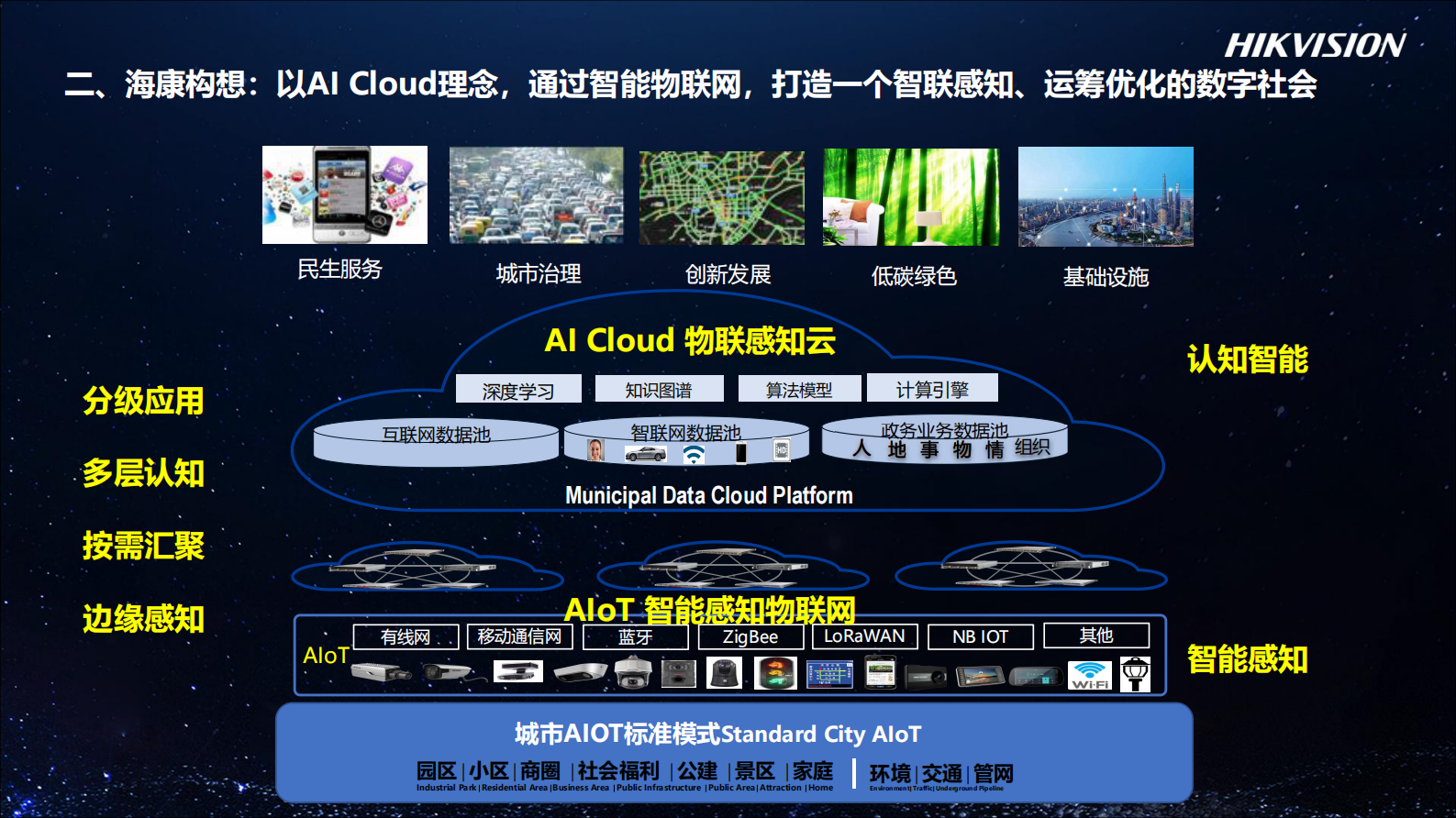Screen dimensions: 1456x818
Task: Select the white PTZ dome camera icon
Action: [633, 673]
